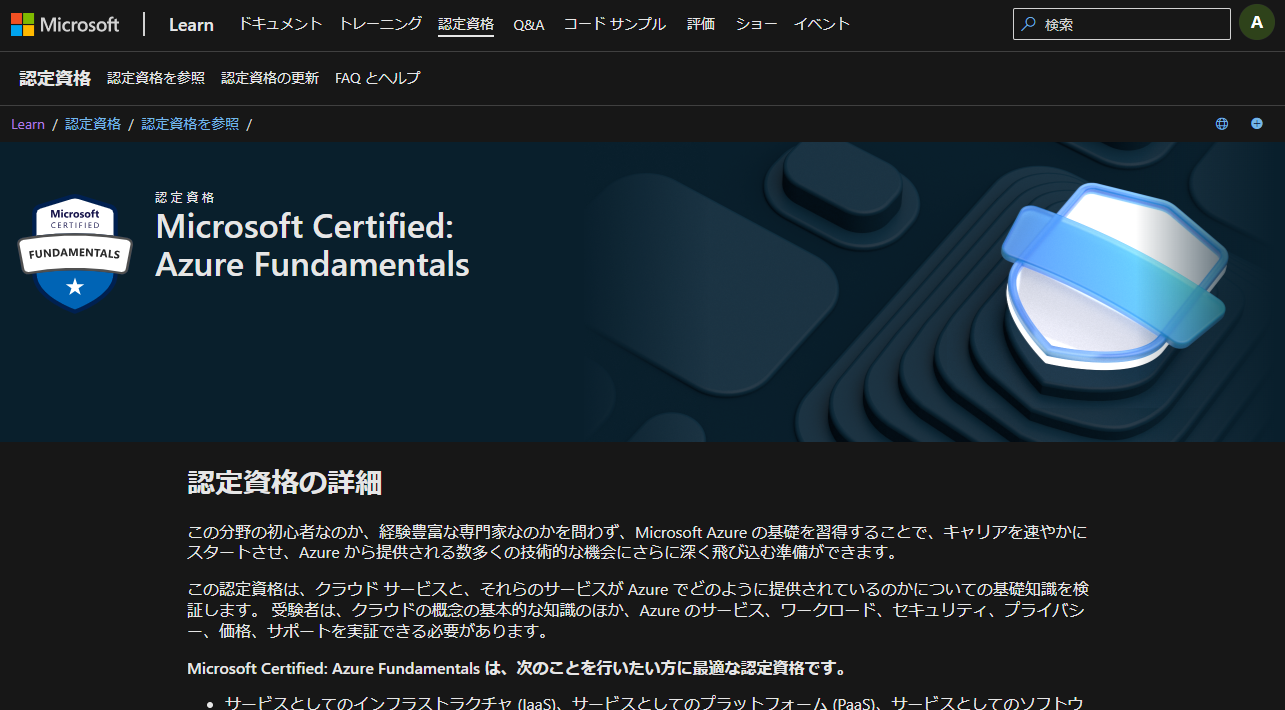Viewport: 1285px width, 710px height.
Task: Click the Azure Fundamentals certification badge
Action: [x=75, y=253]
